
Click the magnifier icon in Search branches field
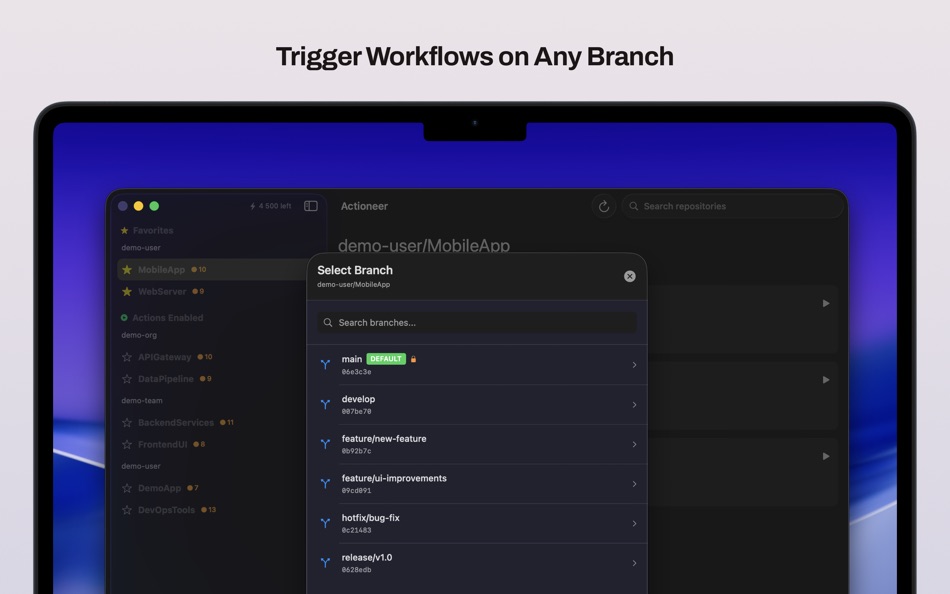(x=328, y=322)
